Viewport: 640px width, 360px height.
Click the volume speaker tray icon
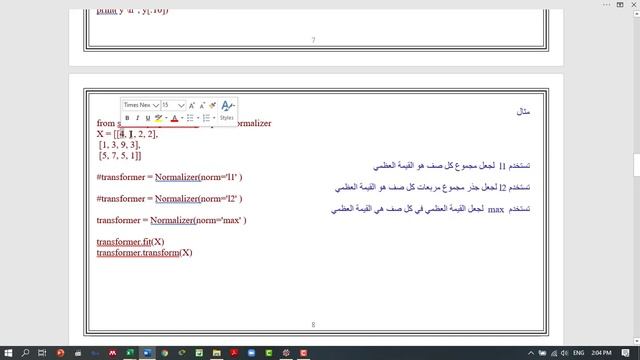tap(564, 353)
